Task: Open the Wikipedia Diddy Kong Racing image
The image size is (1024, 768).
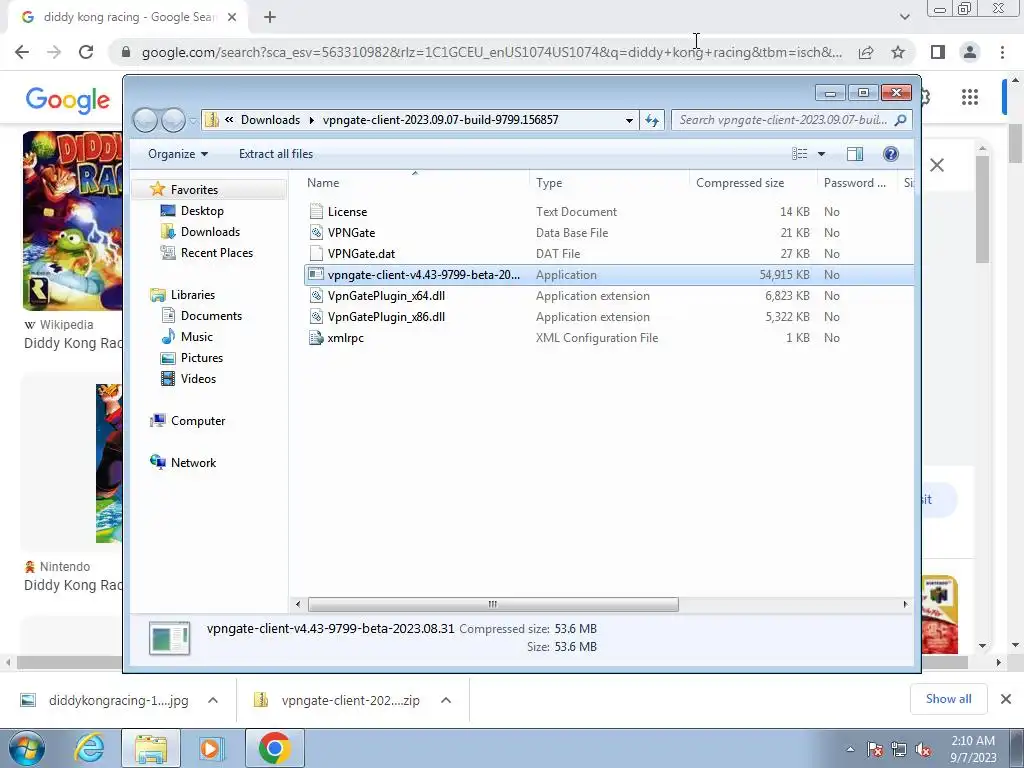Action: pyautogui.click(x=72, y=221)
